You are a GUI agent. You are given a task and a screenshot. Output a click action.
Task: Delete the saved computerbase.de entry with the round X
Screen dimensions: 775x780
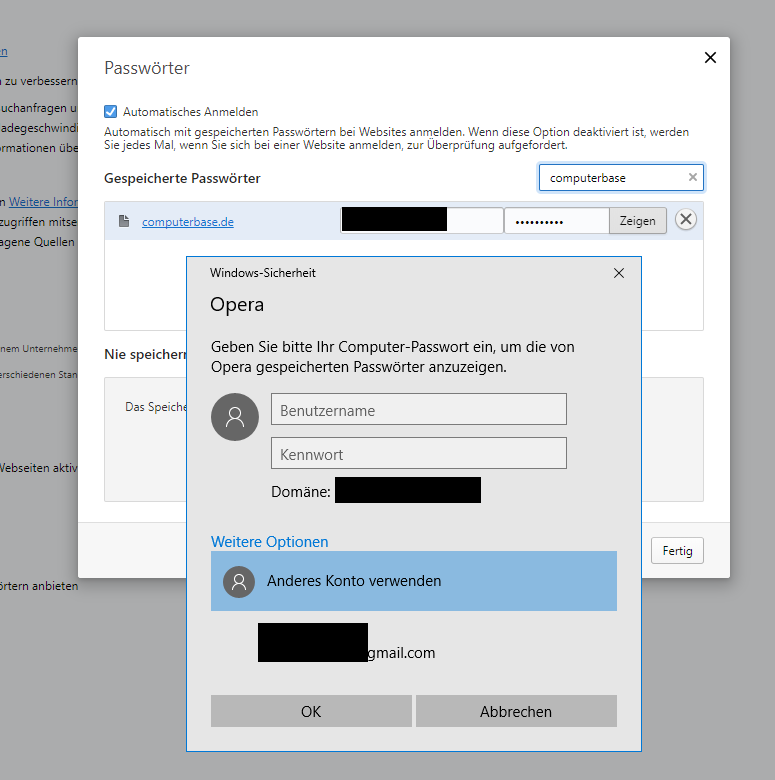[x=685, y=219]
